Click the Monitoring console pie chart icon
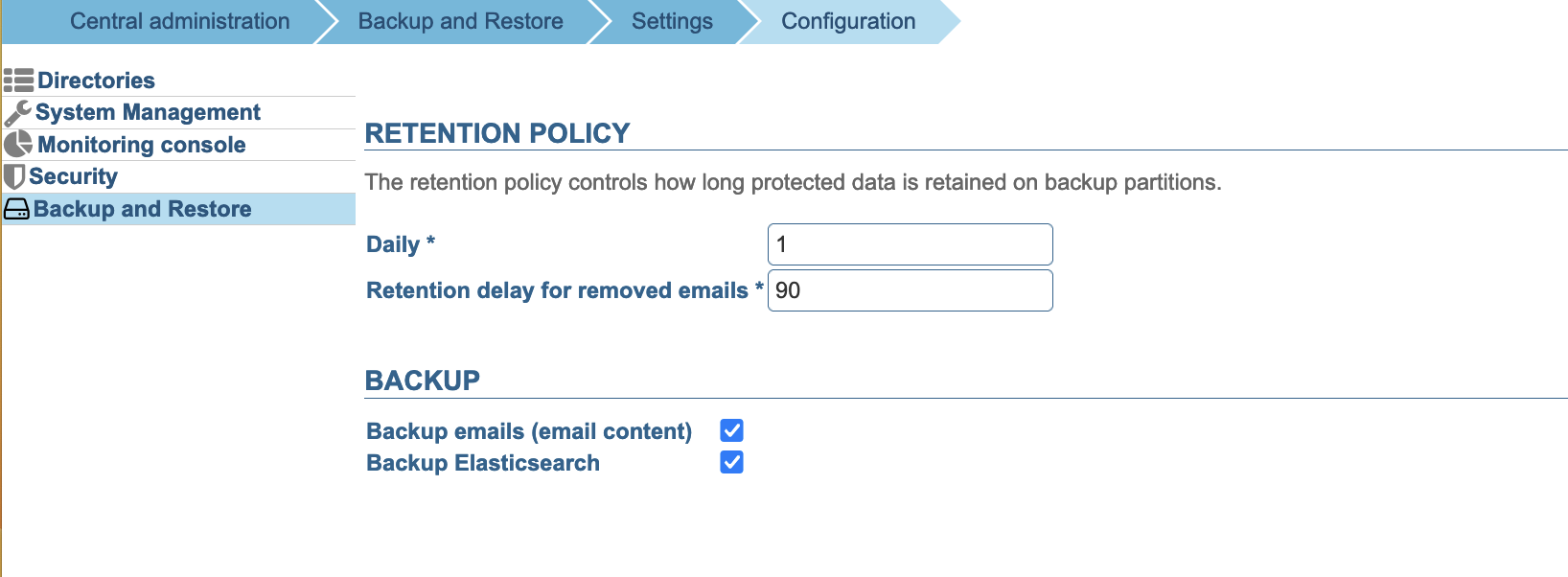1568x577 pixels. point(18,145)
